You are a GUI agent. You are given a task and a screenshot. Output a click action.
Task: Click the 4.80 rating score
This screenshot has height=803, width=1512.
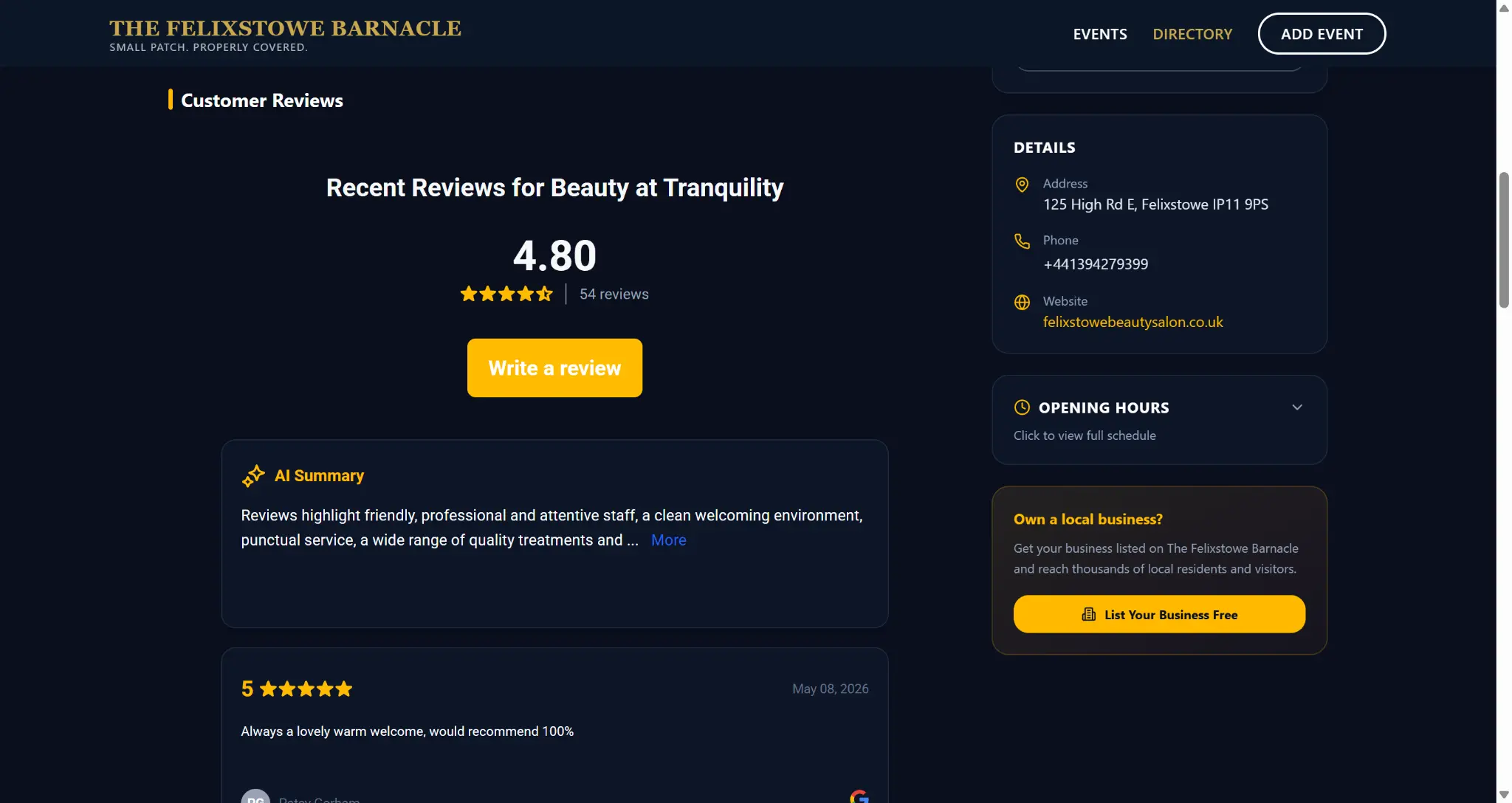click(x=554, y=256)
